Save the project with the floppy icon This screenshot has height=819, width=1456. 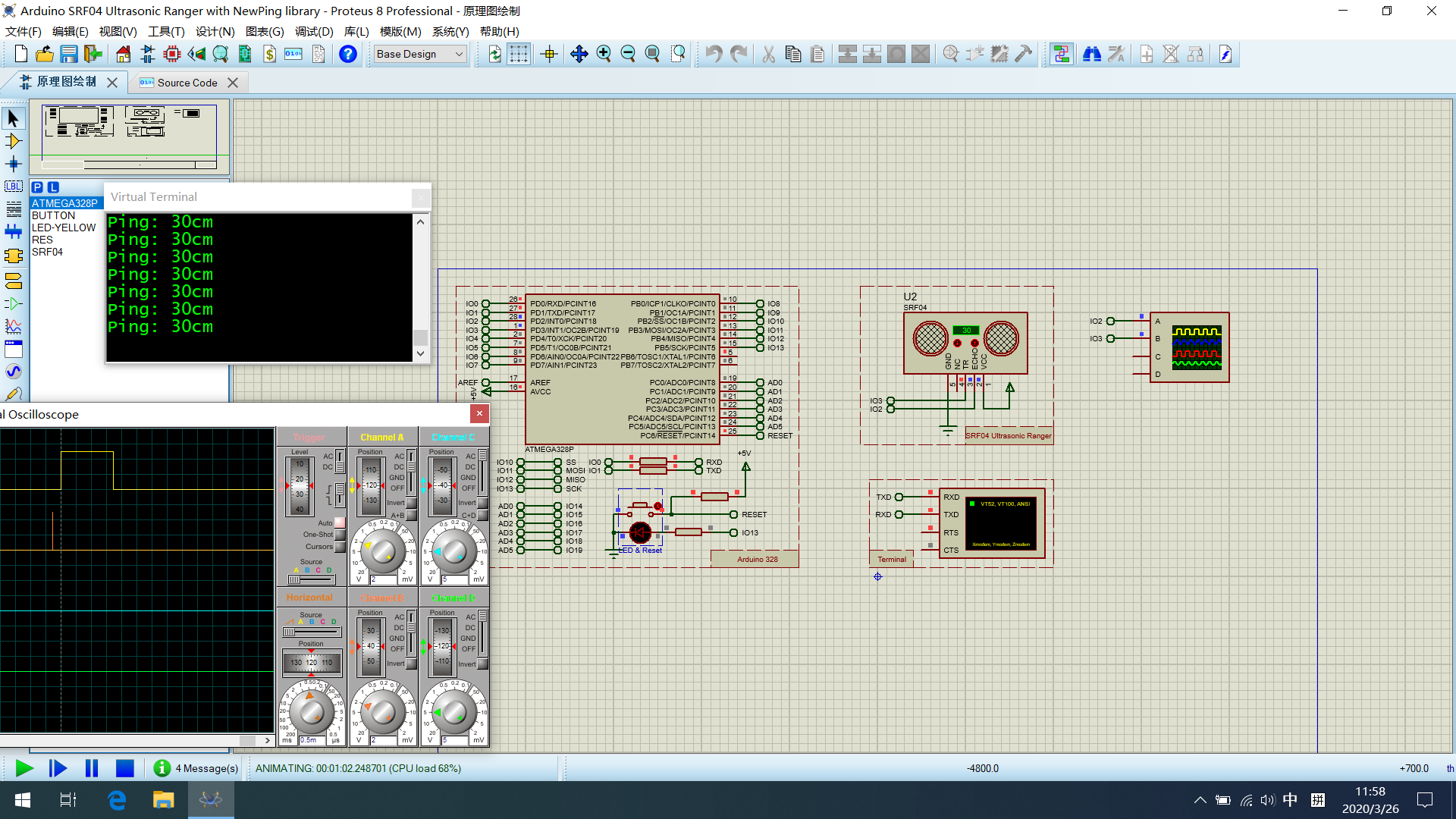[x=69, y=54]
